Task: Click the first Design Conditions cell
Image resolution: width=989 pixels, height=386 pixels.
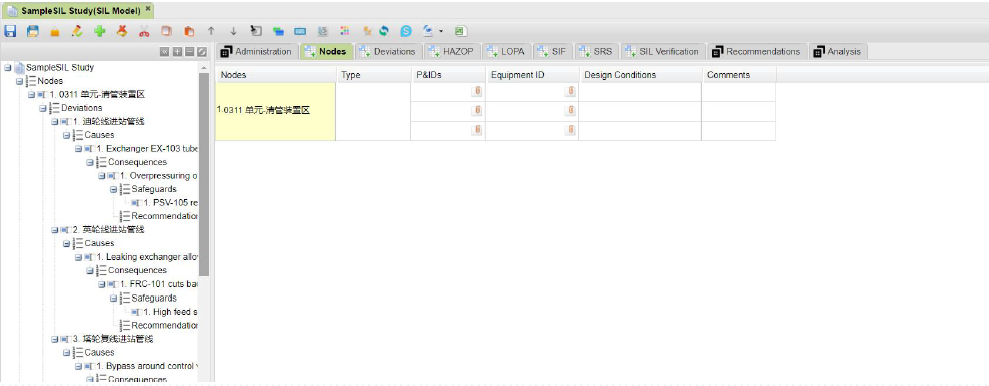Action: coord(640,91)
